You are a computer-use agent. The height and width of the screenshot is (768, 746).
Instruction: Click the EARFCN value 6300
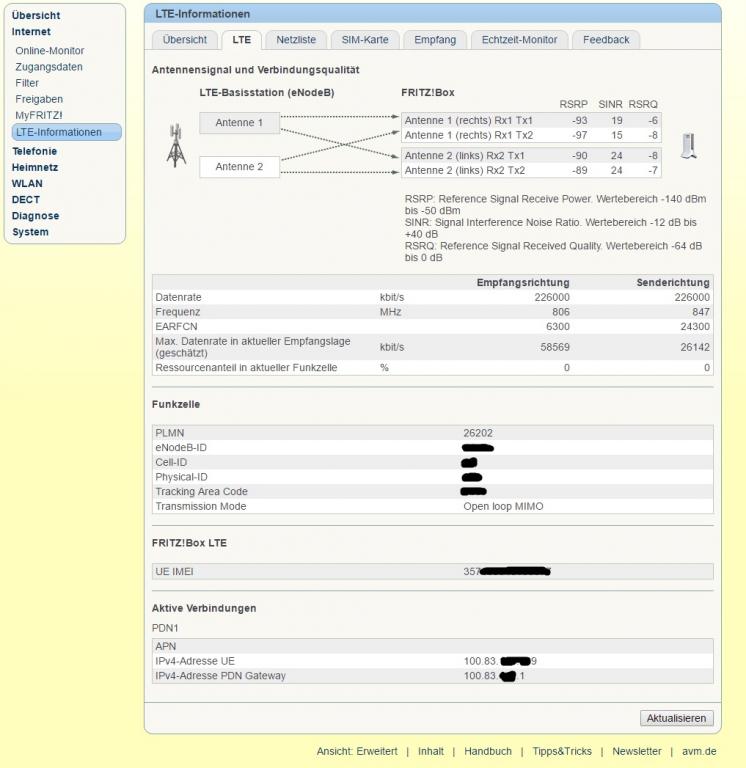click(558, 327)
